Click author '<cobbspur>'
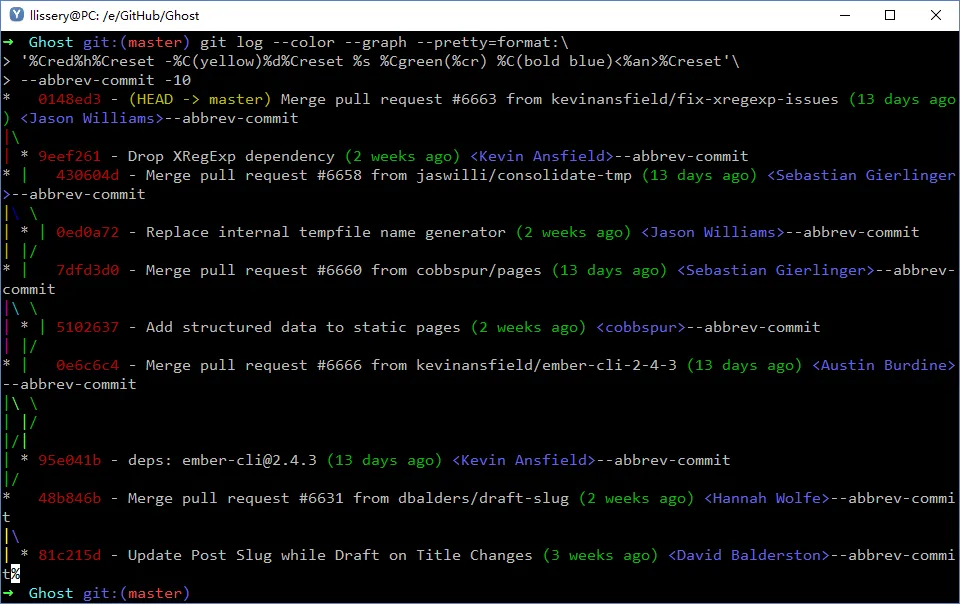 [x=640, y=327]
